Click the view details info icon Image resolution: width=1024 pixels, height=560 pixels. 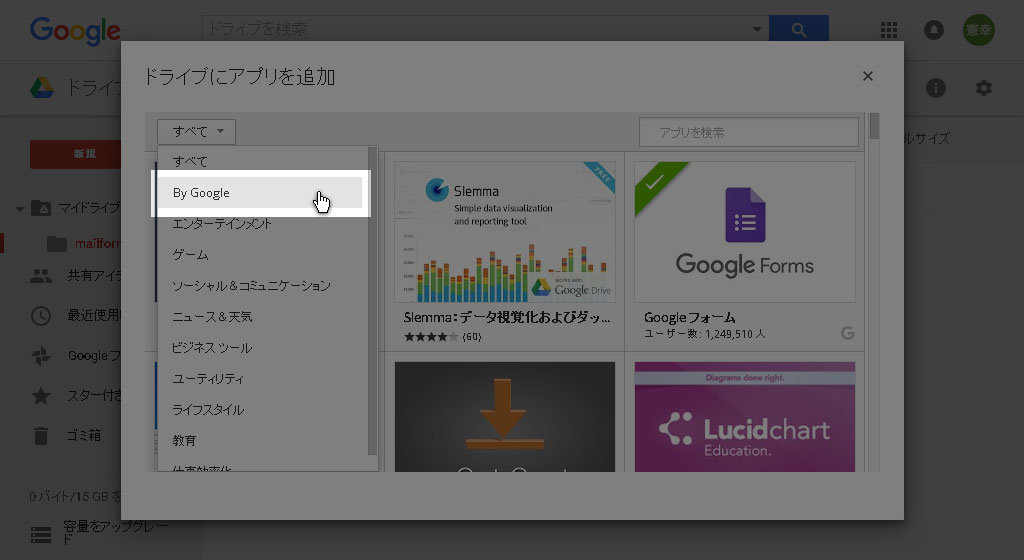click(936, 88)
